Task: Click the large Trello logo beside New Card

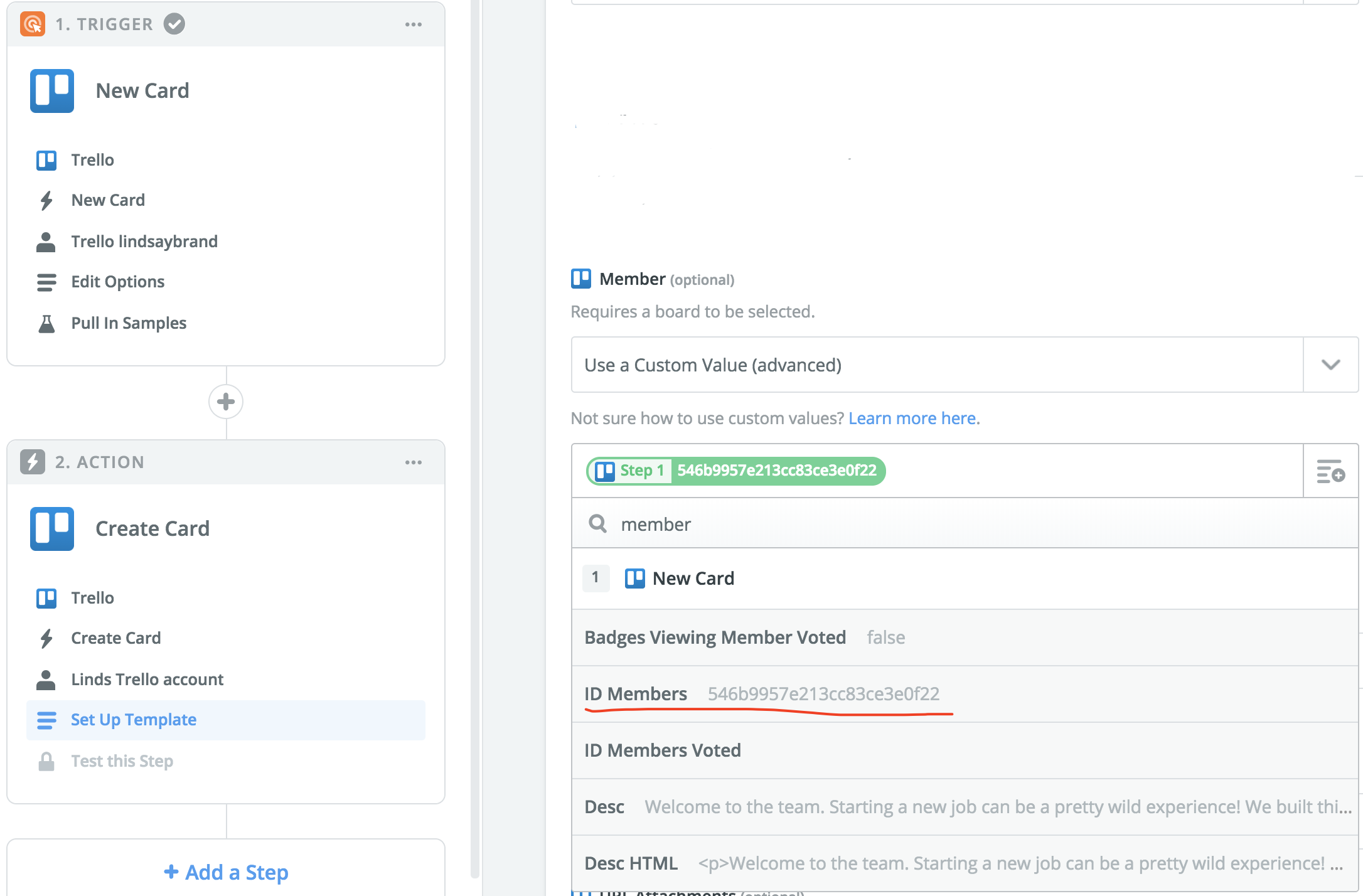Action: [52, 91]
